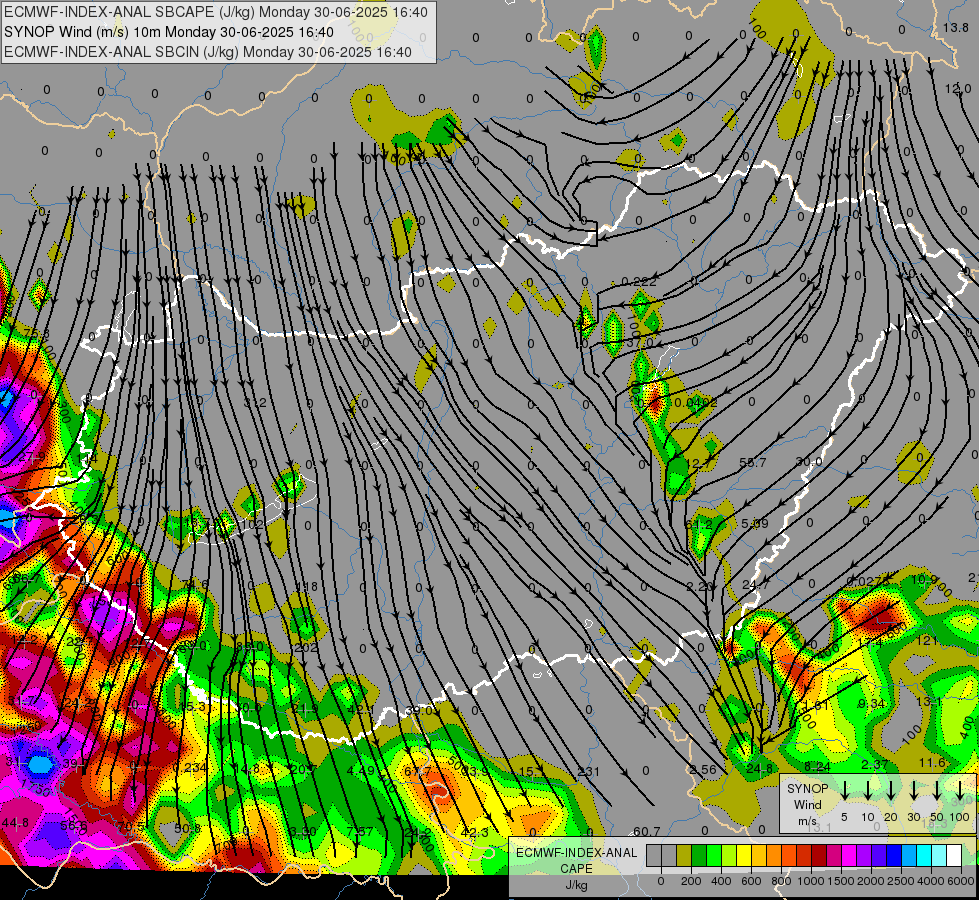This screenshot has height=900, width=979.
Task: Click the '13.8' value at top right
Action: pos(955,27)
